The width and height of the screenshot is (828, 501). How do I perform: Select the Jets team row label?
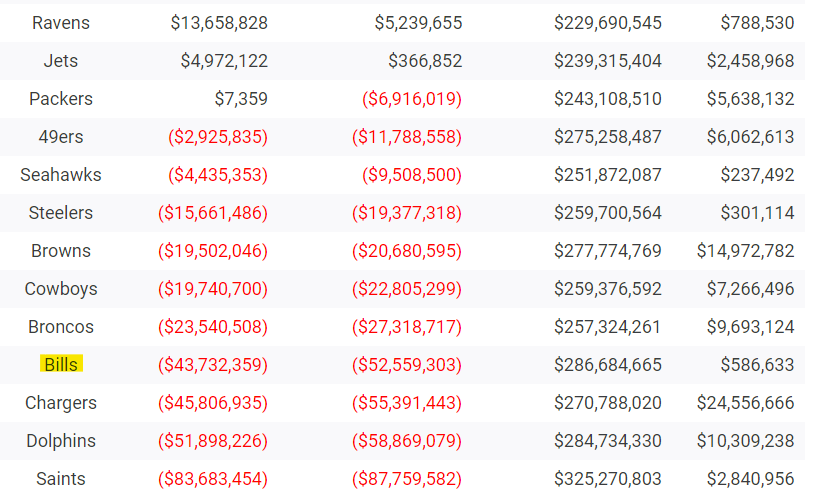61,61
